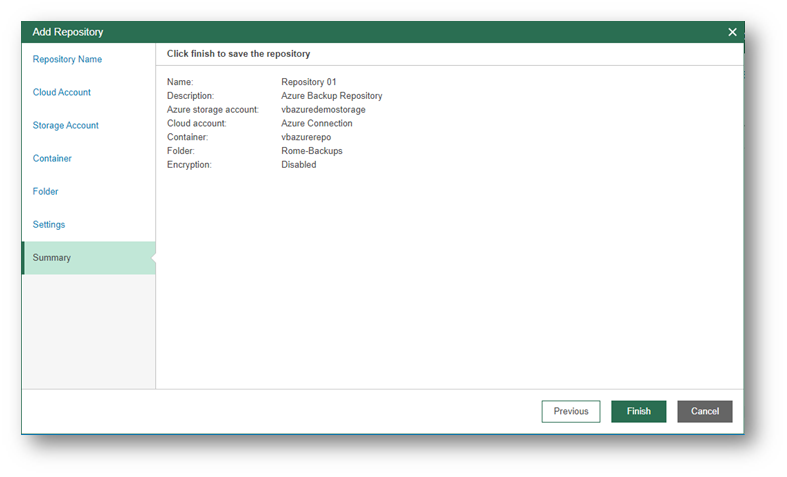Click the 'vbazurerepo' container value

tap(306, 137)
